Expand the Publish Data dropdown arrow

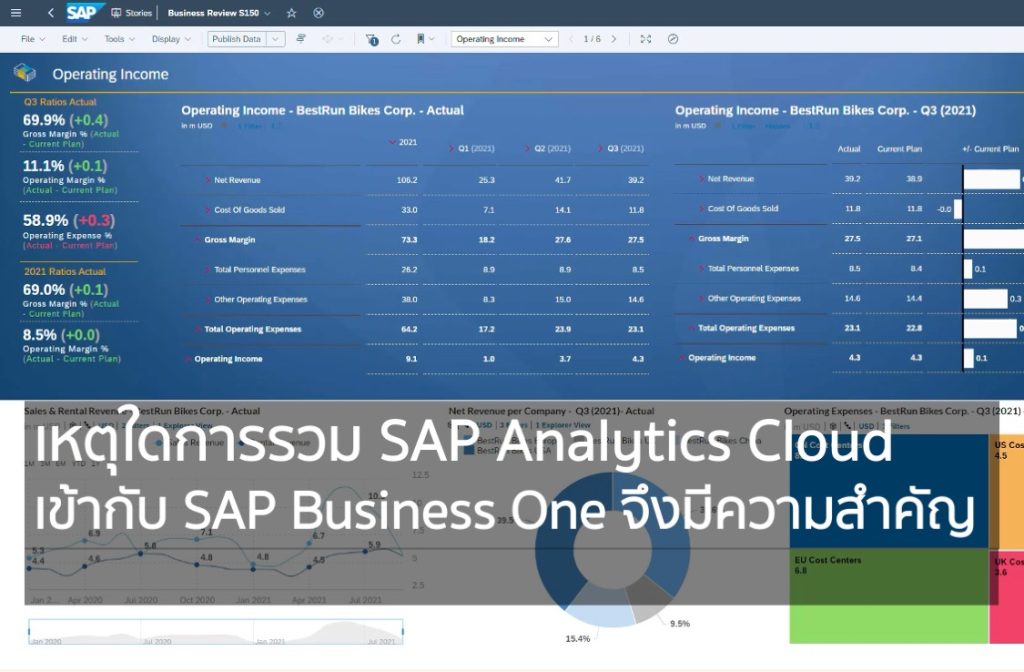coord(276,39)
